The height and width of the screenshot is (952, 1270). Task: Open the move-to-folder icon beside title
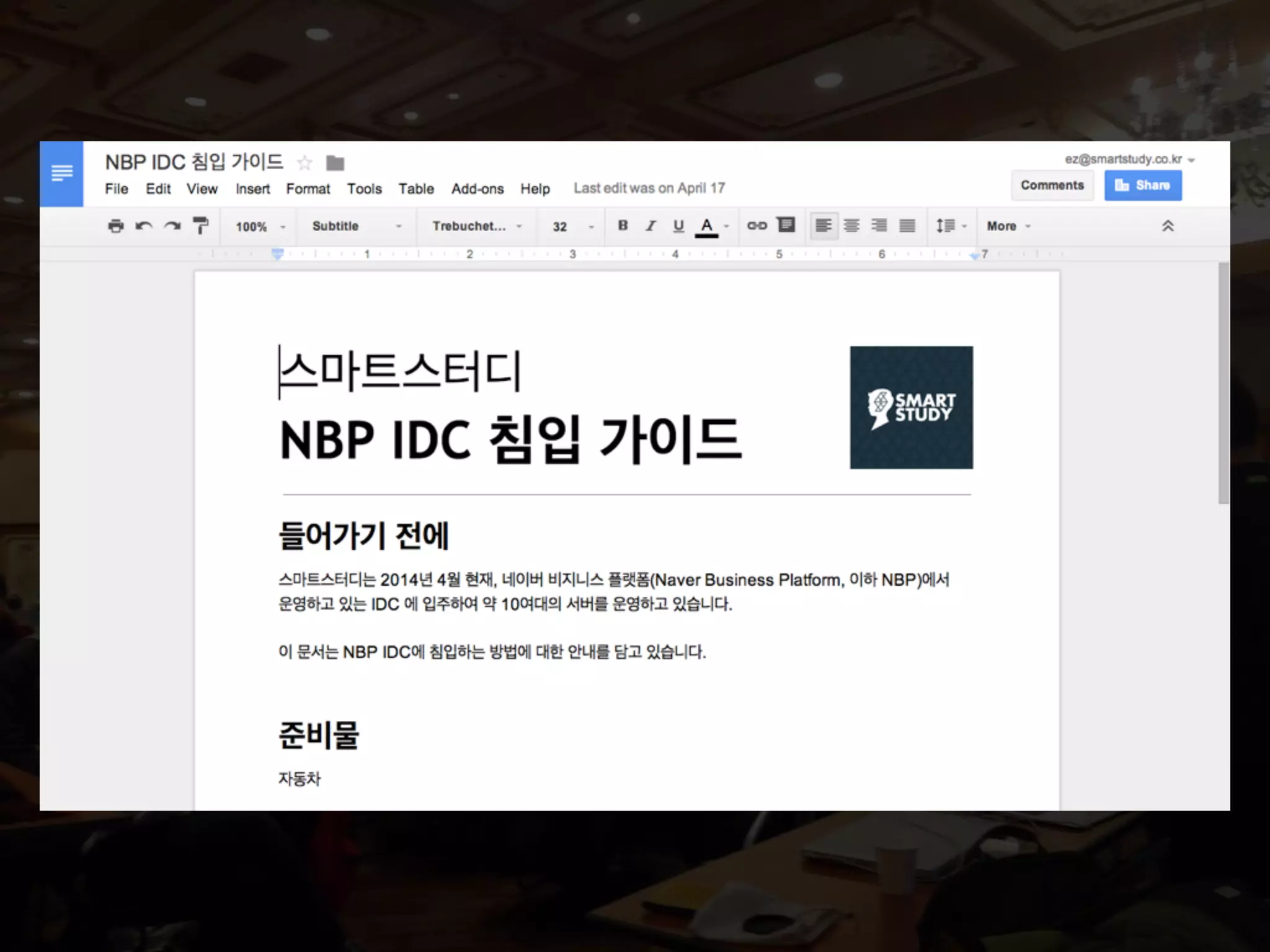[x=335, y=163]
